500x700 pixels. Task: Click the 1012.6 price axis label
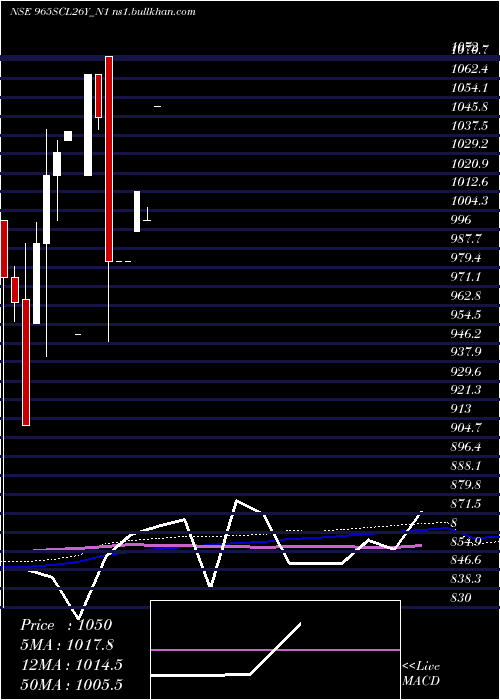click(470, 182)
